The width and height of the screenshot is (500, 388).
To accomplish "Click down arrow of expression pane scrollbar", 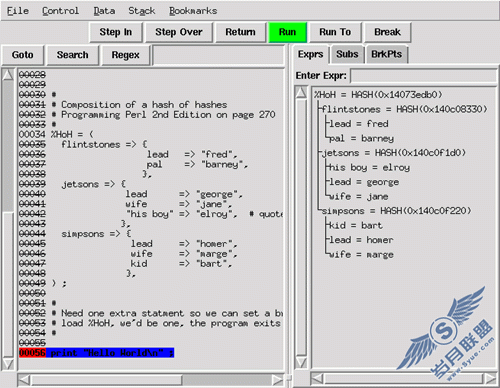I will coord(301,362).
